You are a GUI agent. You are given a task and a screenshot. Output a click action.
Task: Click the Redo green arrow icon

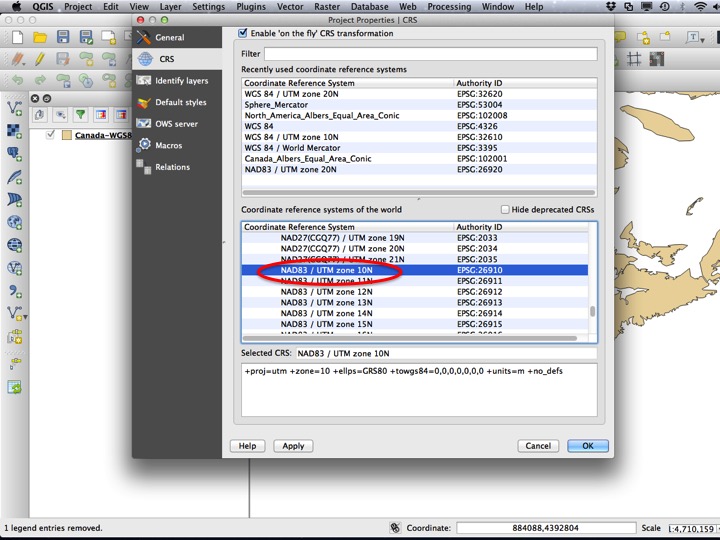click(40, 80)
